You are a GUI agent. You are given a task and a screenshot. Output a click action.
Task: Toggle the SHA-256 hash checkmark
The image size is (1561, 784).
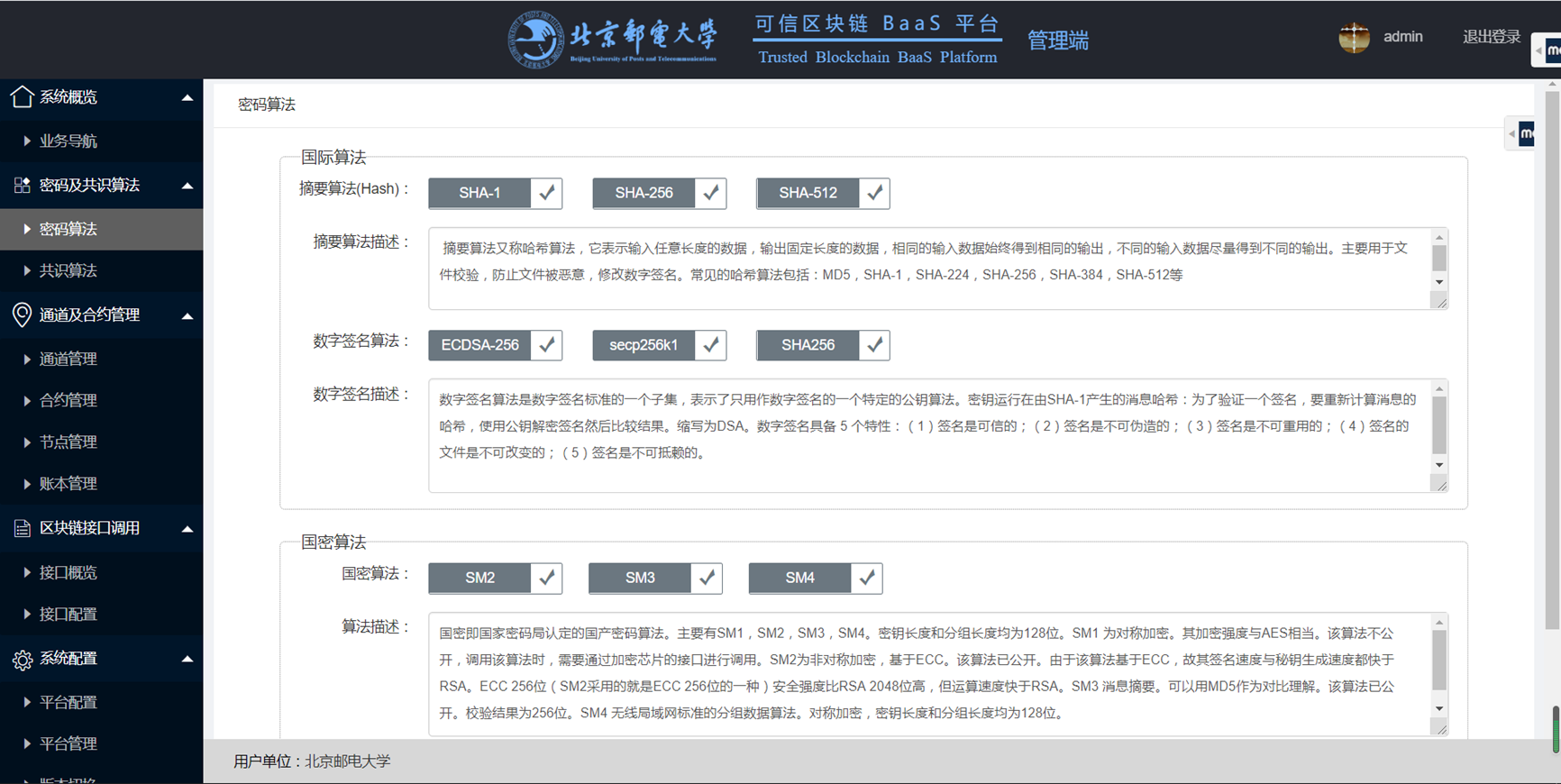(x=710, y=193)
